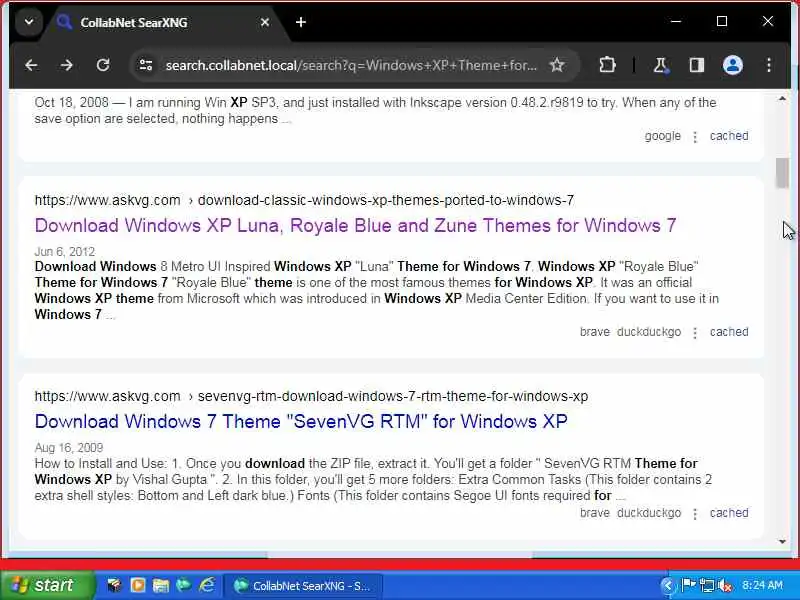
Task: Open cached link for SevenVG RTM result
Action: pos(729,513)
